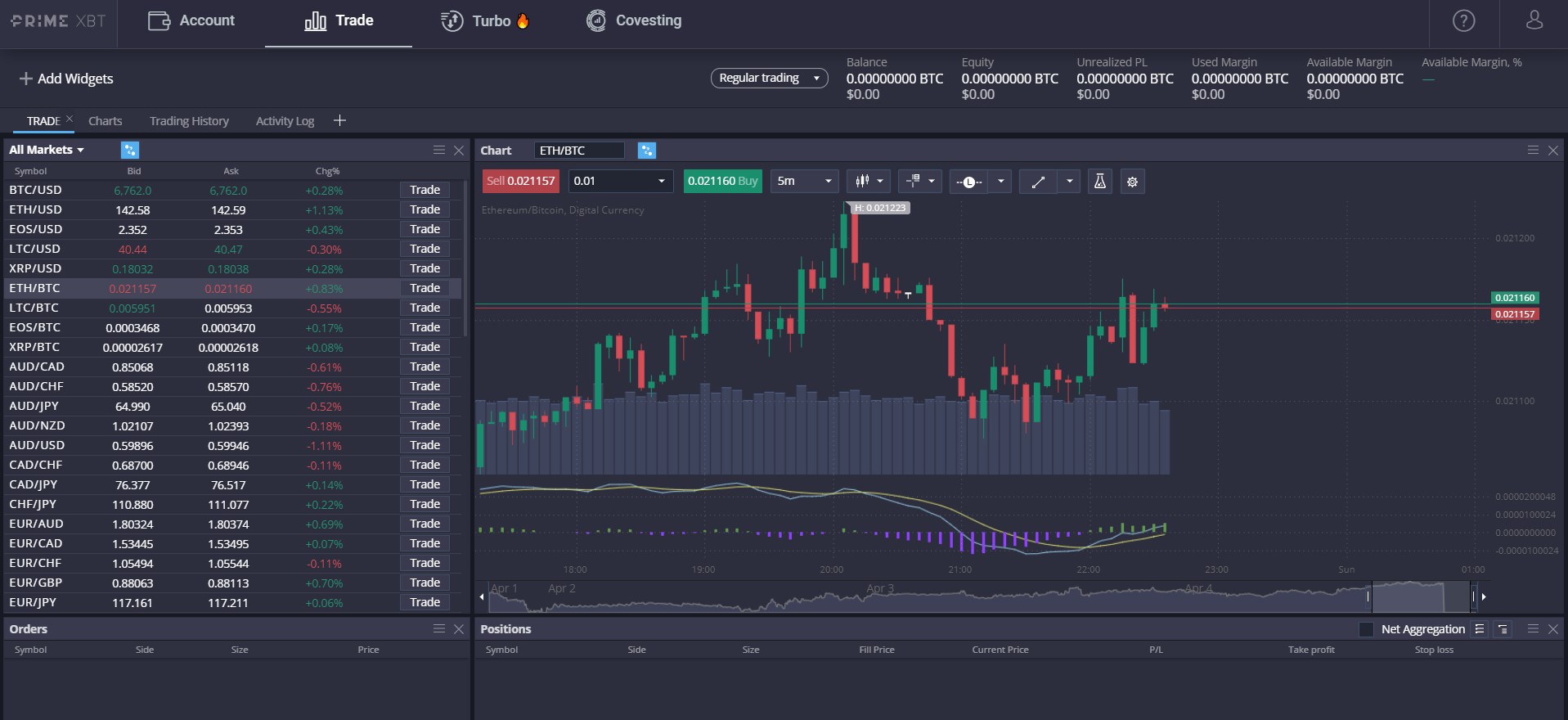Close the Positions widget
1568x720 pixels.
tap(1553, 628)
